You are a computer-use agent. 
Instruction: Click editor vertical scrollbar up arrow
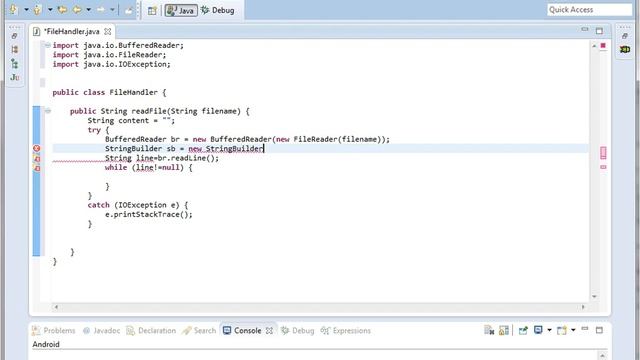pyautogui.click(x=594, y=46)
